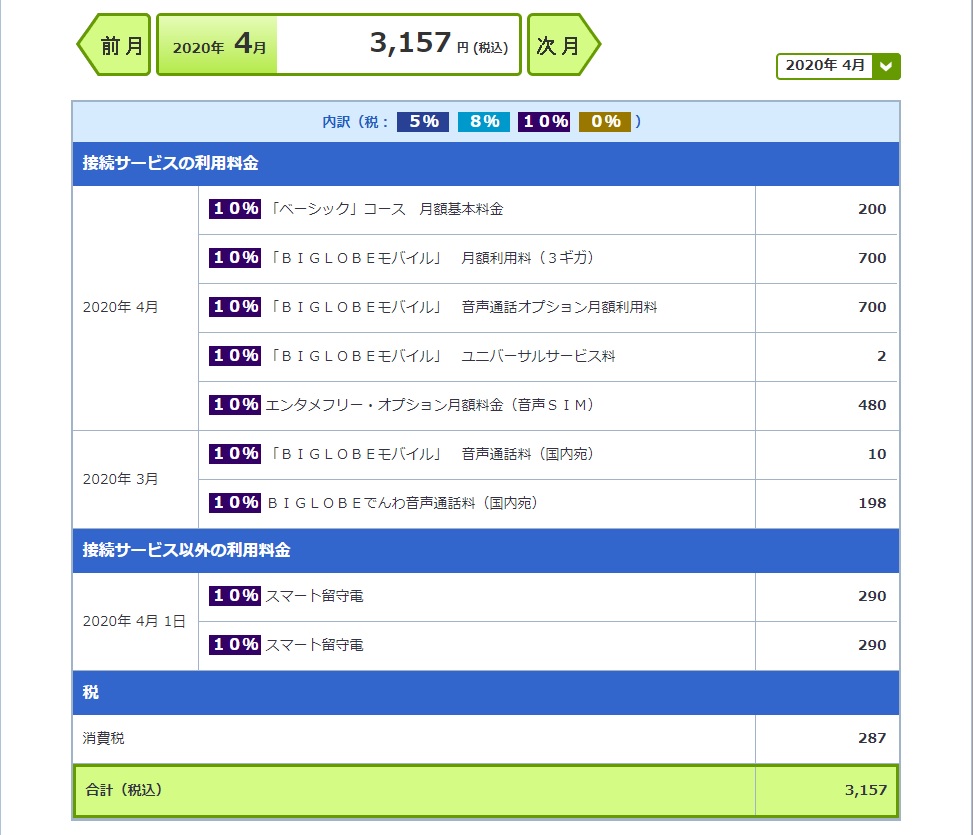The image size is (973, 835).
Task: Open the 2020年 4月 month dropdown
Action: click(x=838, y=66)
